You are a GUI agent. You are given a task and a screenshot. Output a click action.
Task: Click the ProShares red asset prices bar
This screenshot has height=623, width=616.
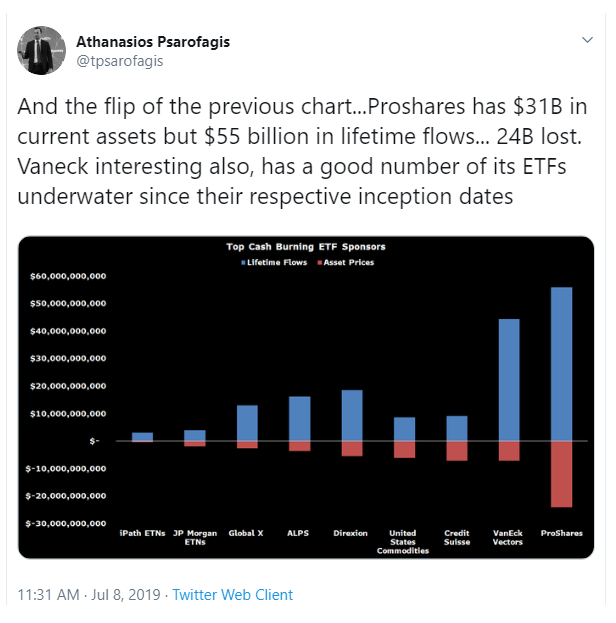(561, 474)
